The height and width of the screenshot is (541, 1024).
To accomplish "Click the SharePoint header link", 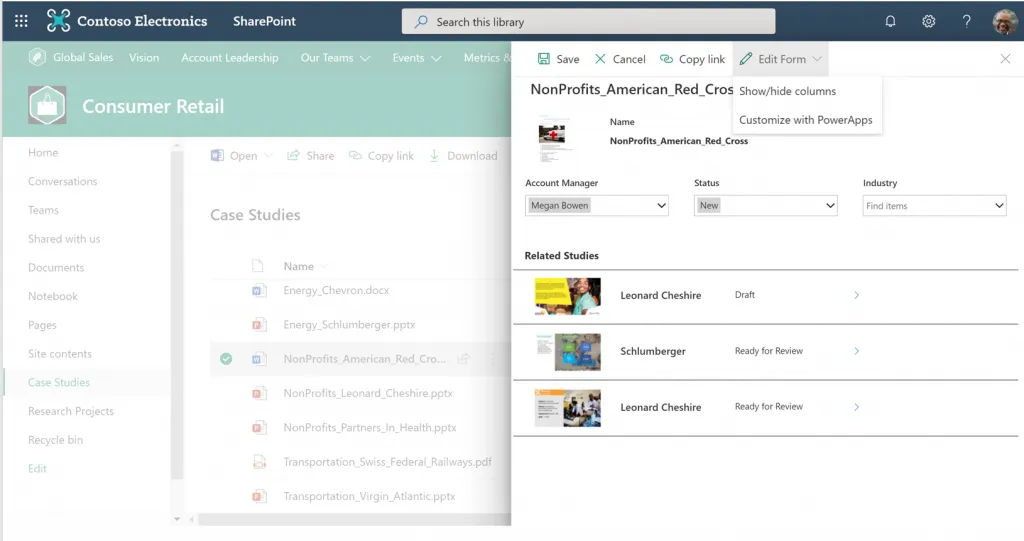I will click(264, 21).
